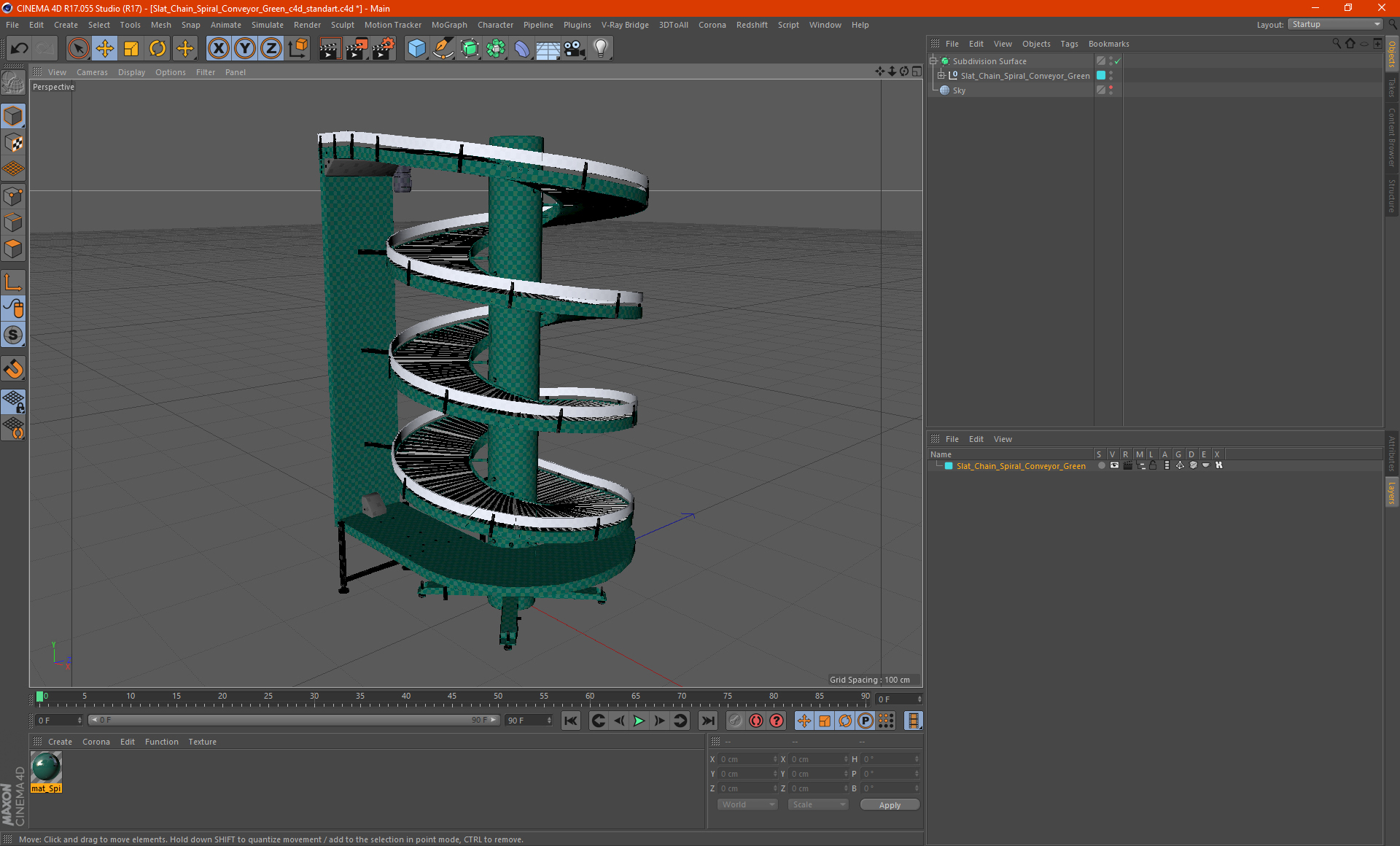Click Render View clapperboard icon
This screenshot has height=846, width=1400.
pyautogui.click(x=330, y=48)
